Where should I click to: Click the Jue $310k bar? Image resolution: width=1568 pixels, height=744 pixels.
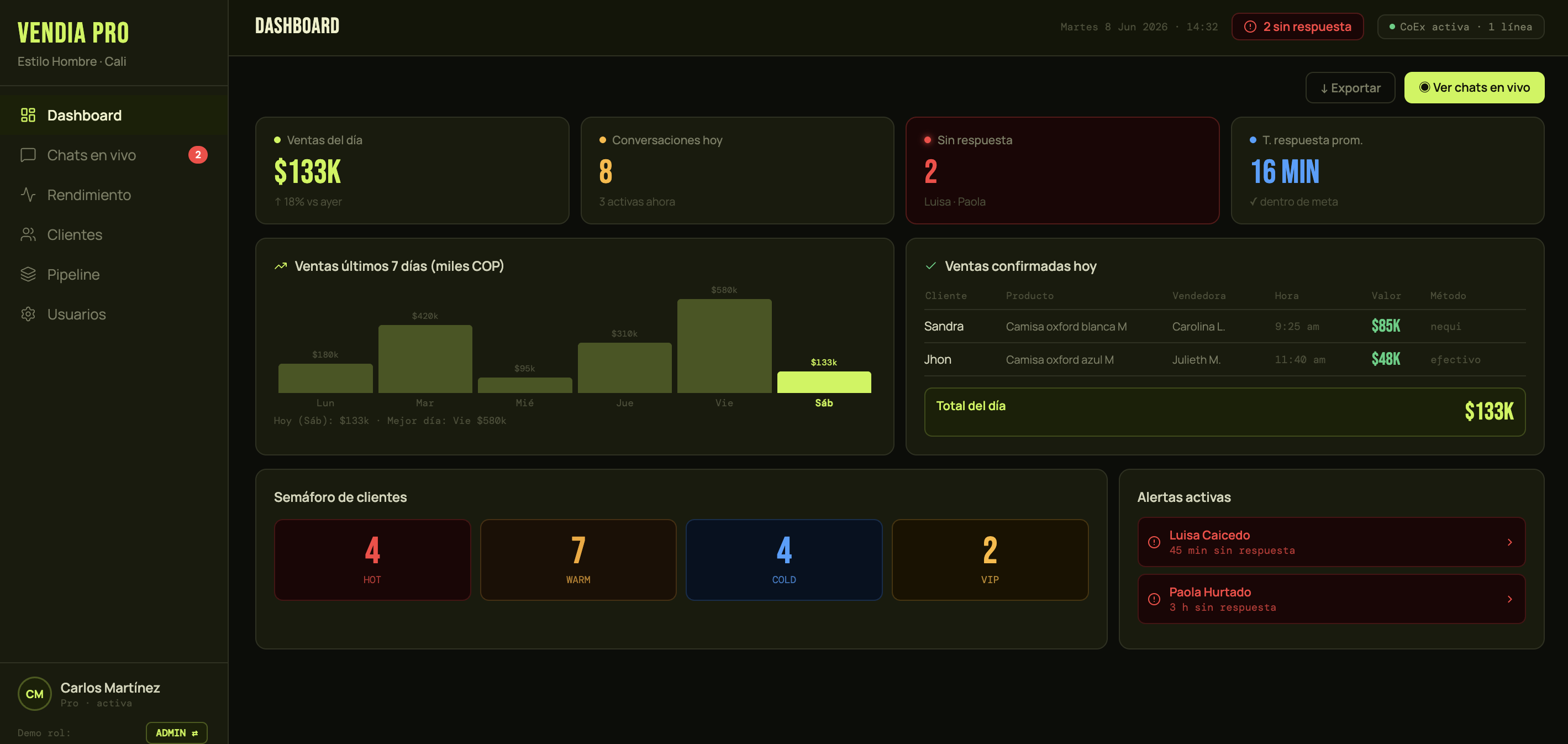624,368
